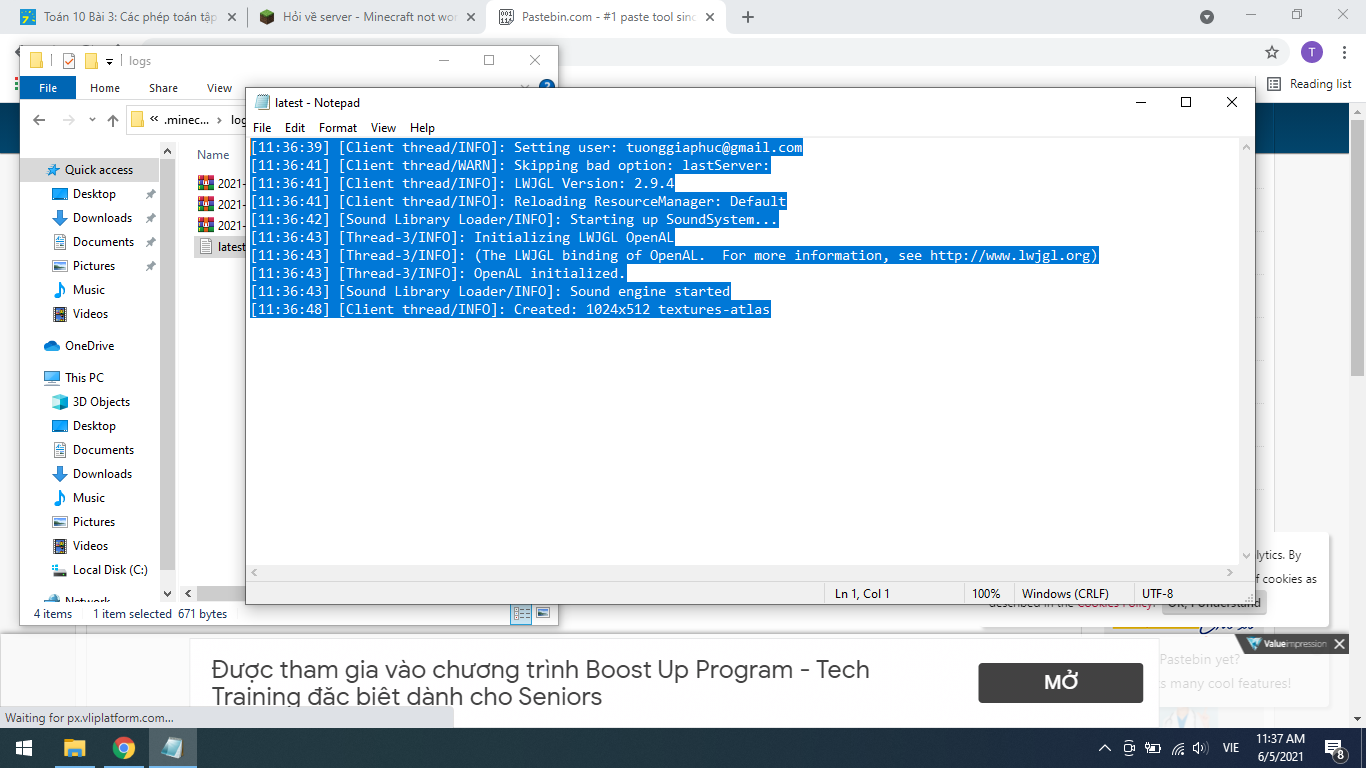The image size is (1366, 768).
Task: Open 3D Objects in Explorer sidebar
Action: 101,402
